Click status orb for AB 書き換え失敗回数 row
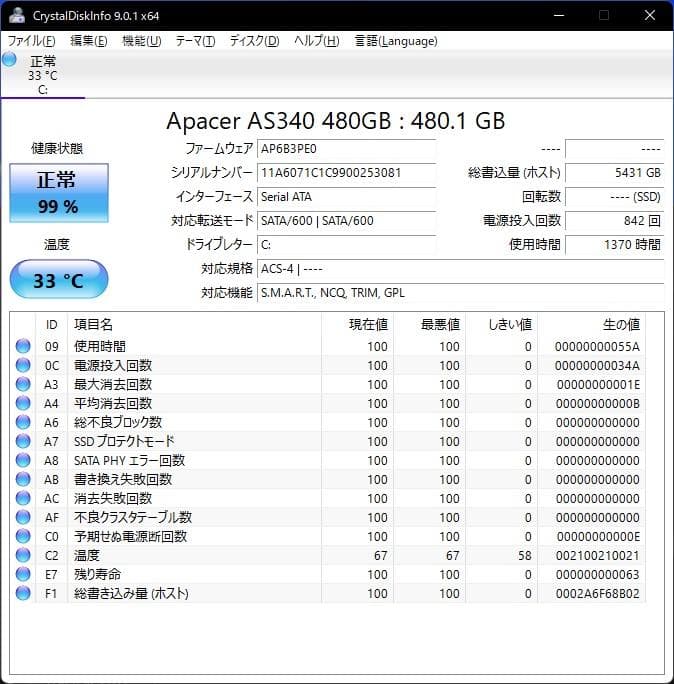 point(23,479)
